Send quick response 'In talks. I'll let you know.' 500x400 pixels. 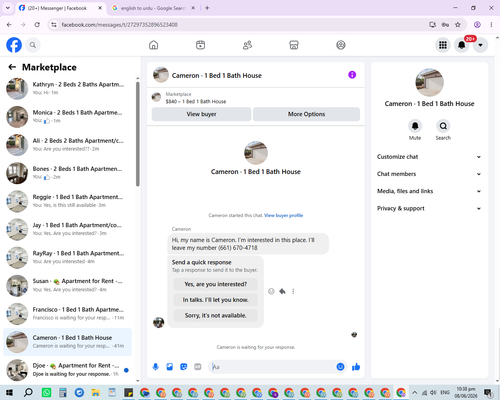(x=216, y=300)
